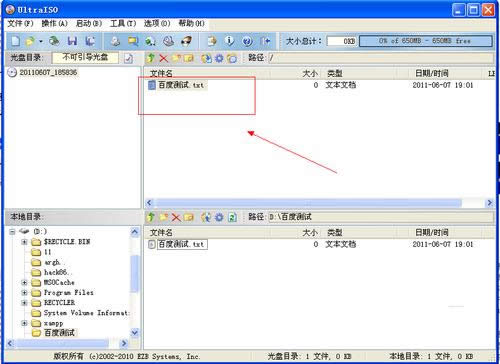Click down arrow of local tree scrollbar
500x364 pixels.
(x=134, y=332)
